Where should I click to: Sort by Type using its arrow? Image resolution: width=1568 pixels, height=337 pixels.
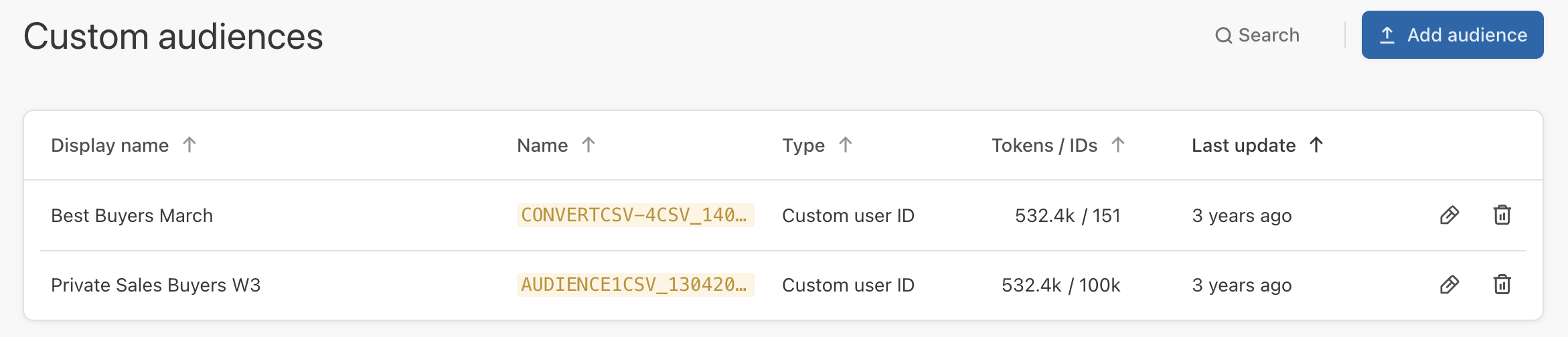846,145
